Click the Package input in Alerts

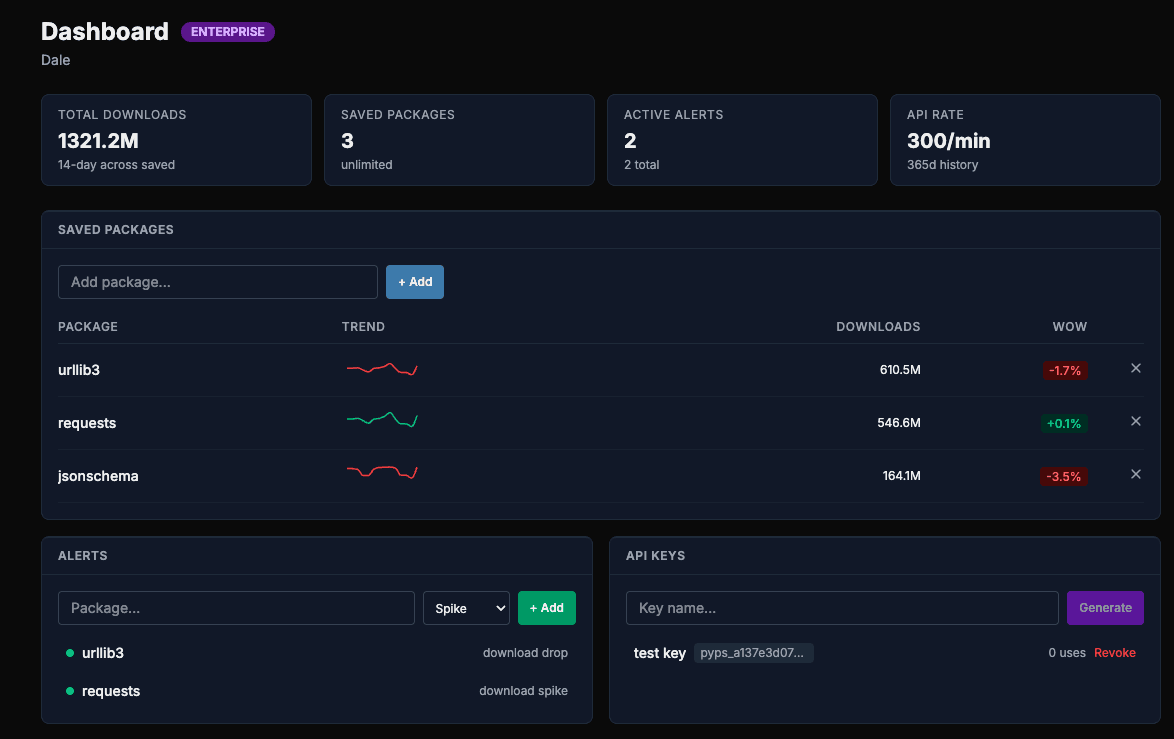pyautogui.click(x=236, y=607)
